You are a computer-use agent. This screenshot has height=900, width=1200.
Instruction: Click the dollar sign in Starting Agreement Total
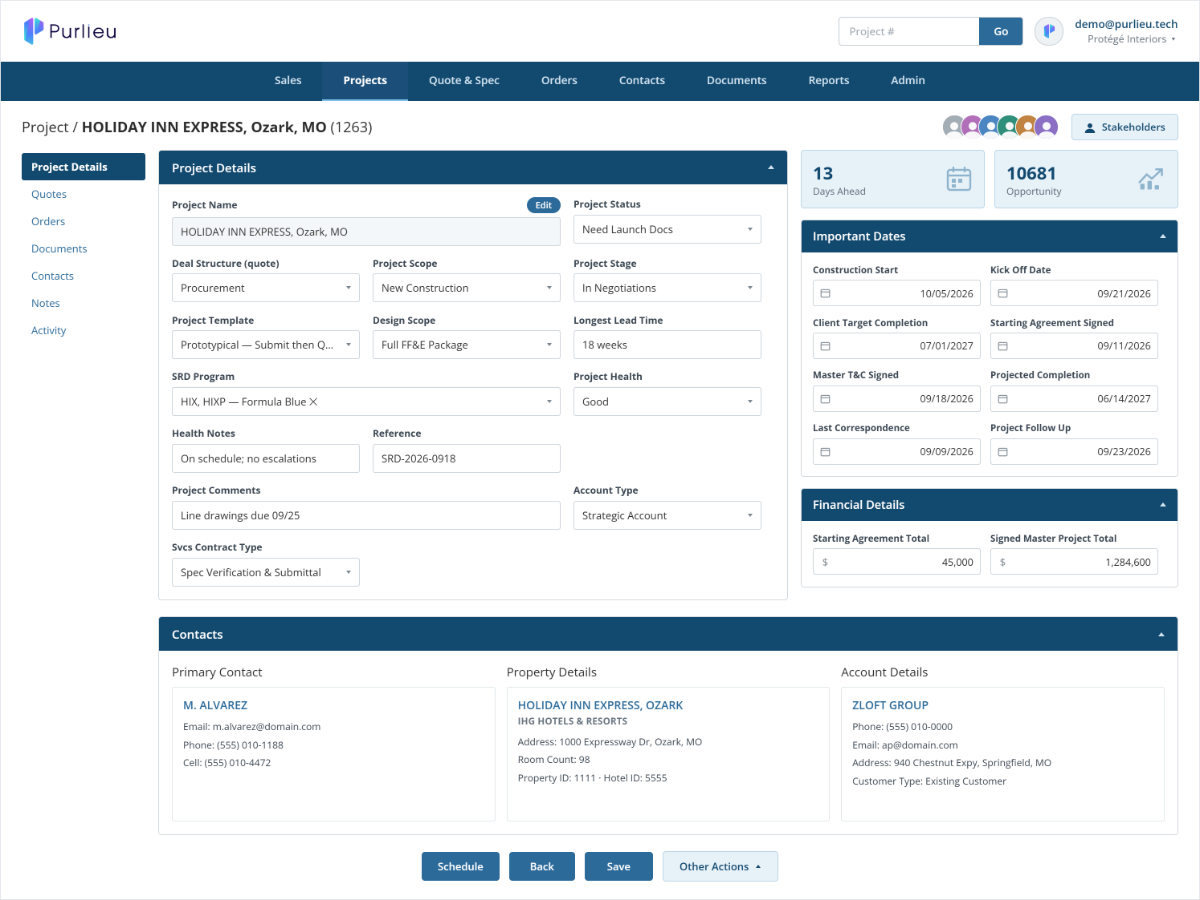pos(825,563)
